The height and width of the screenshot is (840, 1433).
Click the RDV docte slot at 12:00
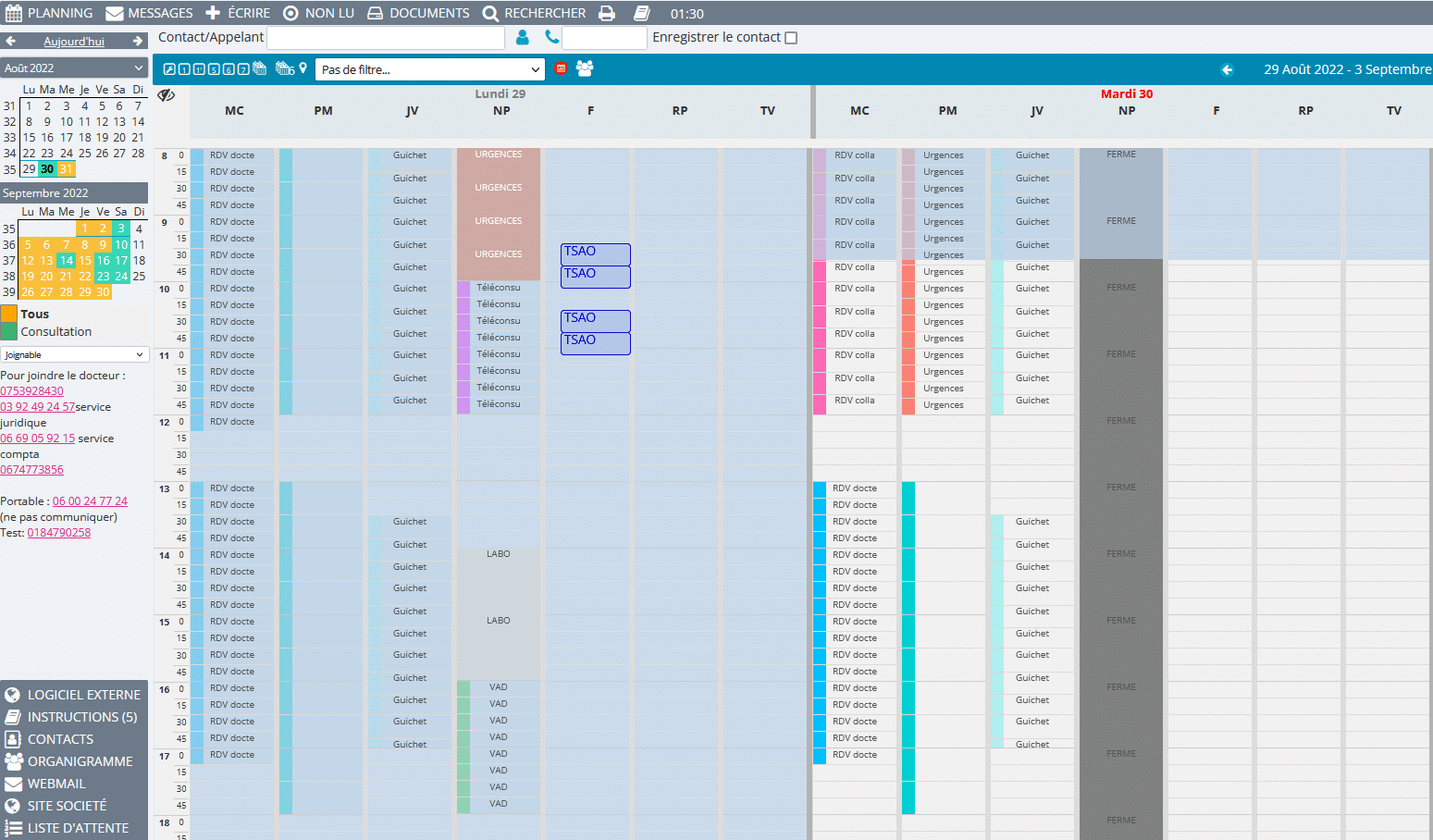(x=232, y=422)
